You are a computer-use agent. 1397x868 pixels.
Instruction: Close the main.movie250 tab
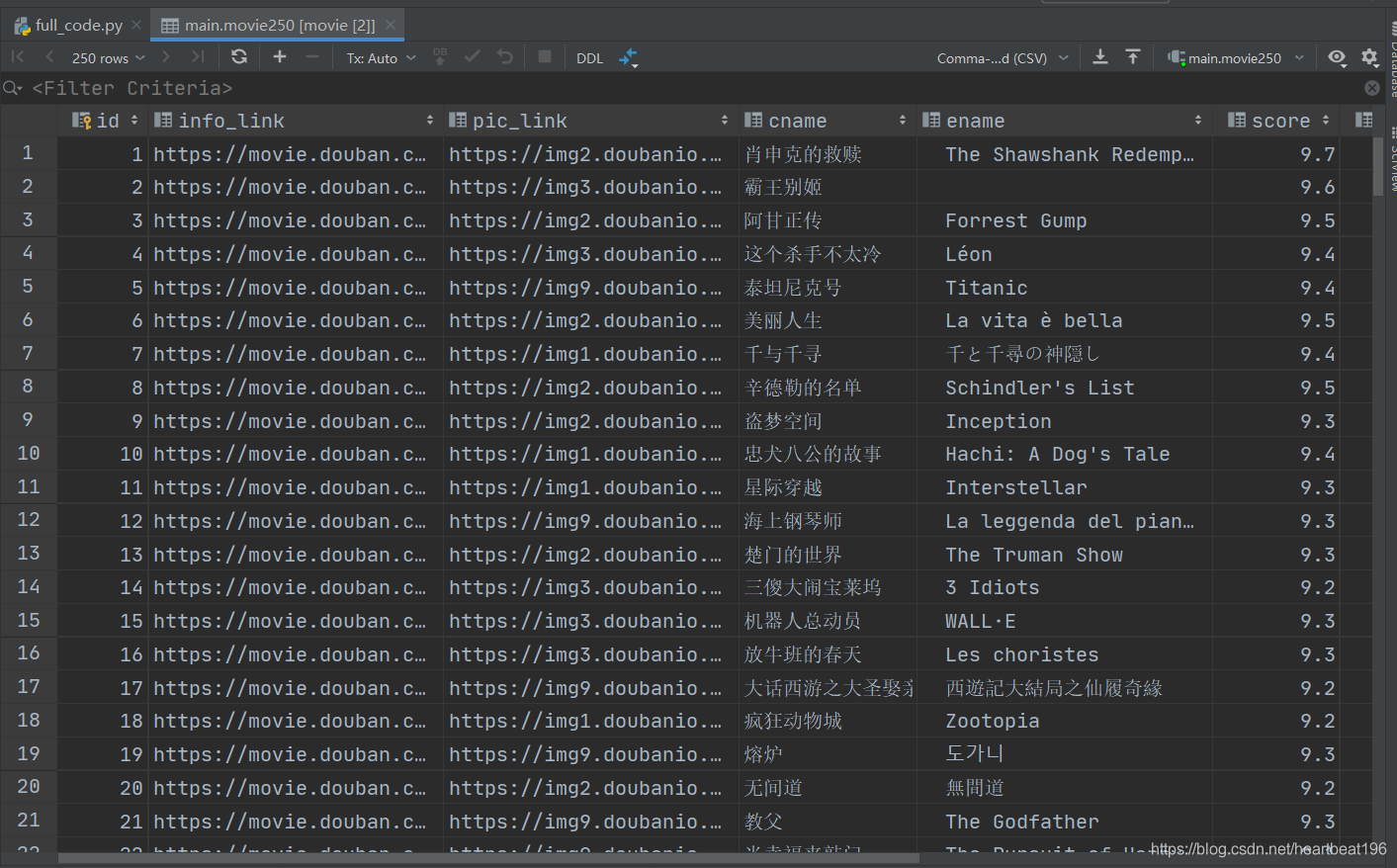coord(392,25)
